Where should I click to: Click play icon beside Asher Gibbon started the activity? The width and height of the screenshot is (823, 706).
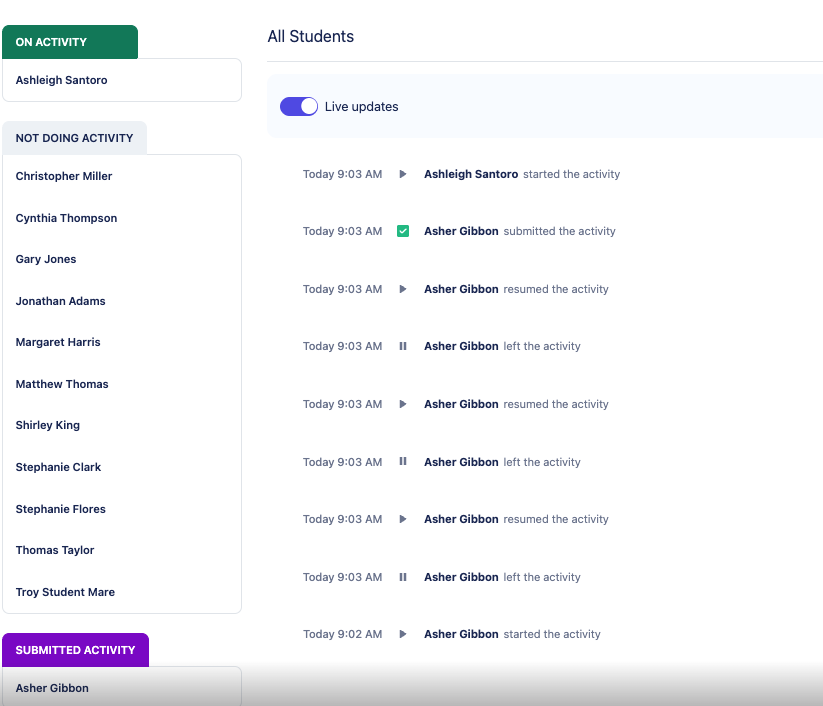(x=403, y=634)
